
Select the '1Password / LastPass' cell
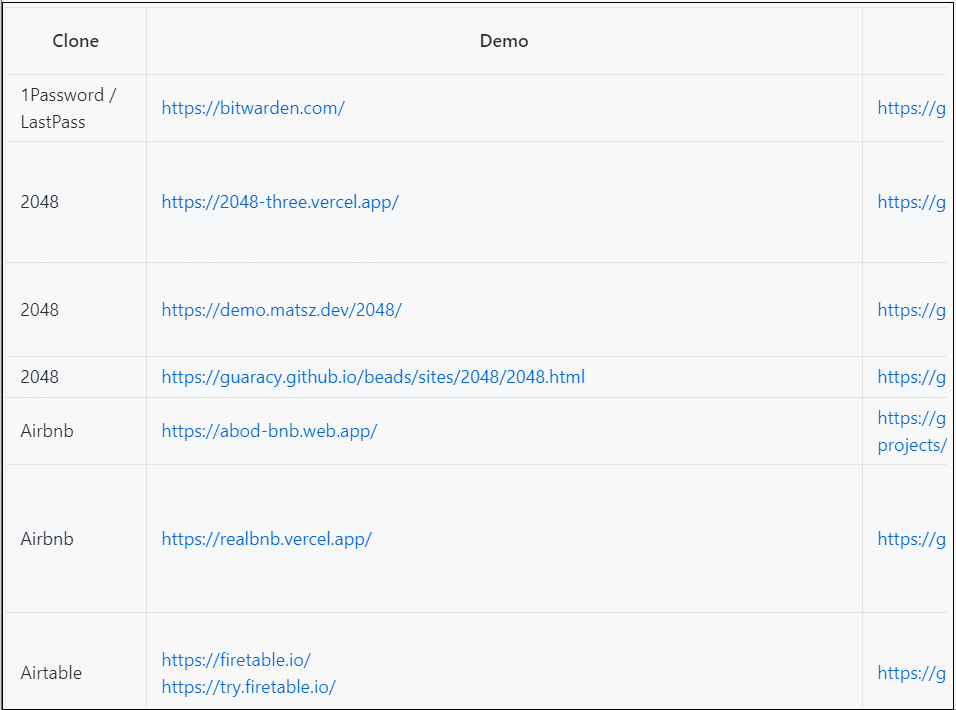76,108
